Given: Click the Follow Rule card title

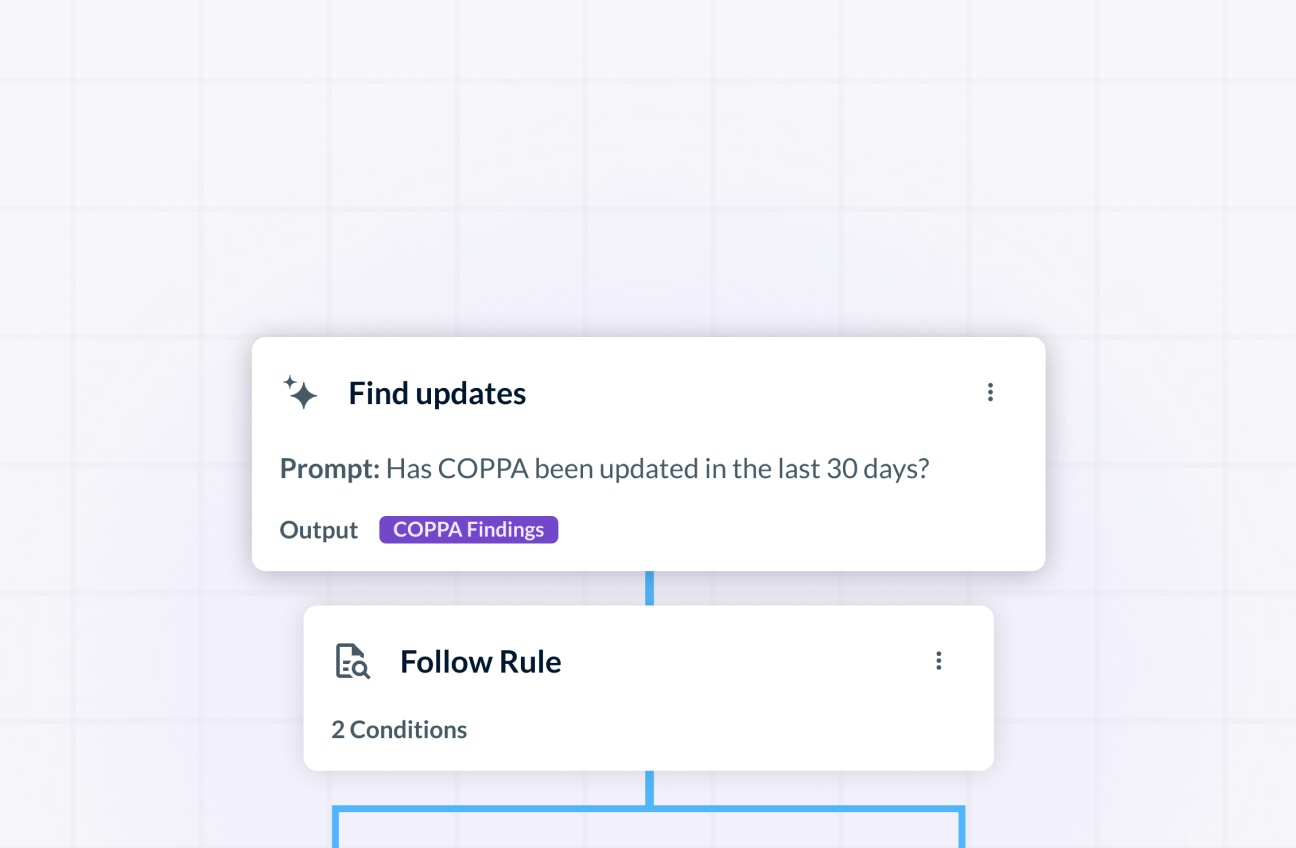Looking at the screenshot, I should coord(480,661).
